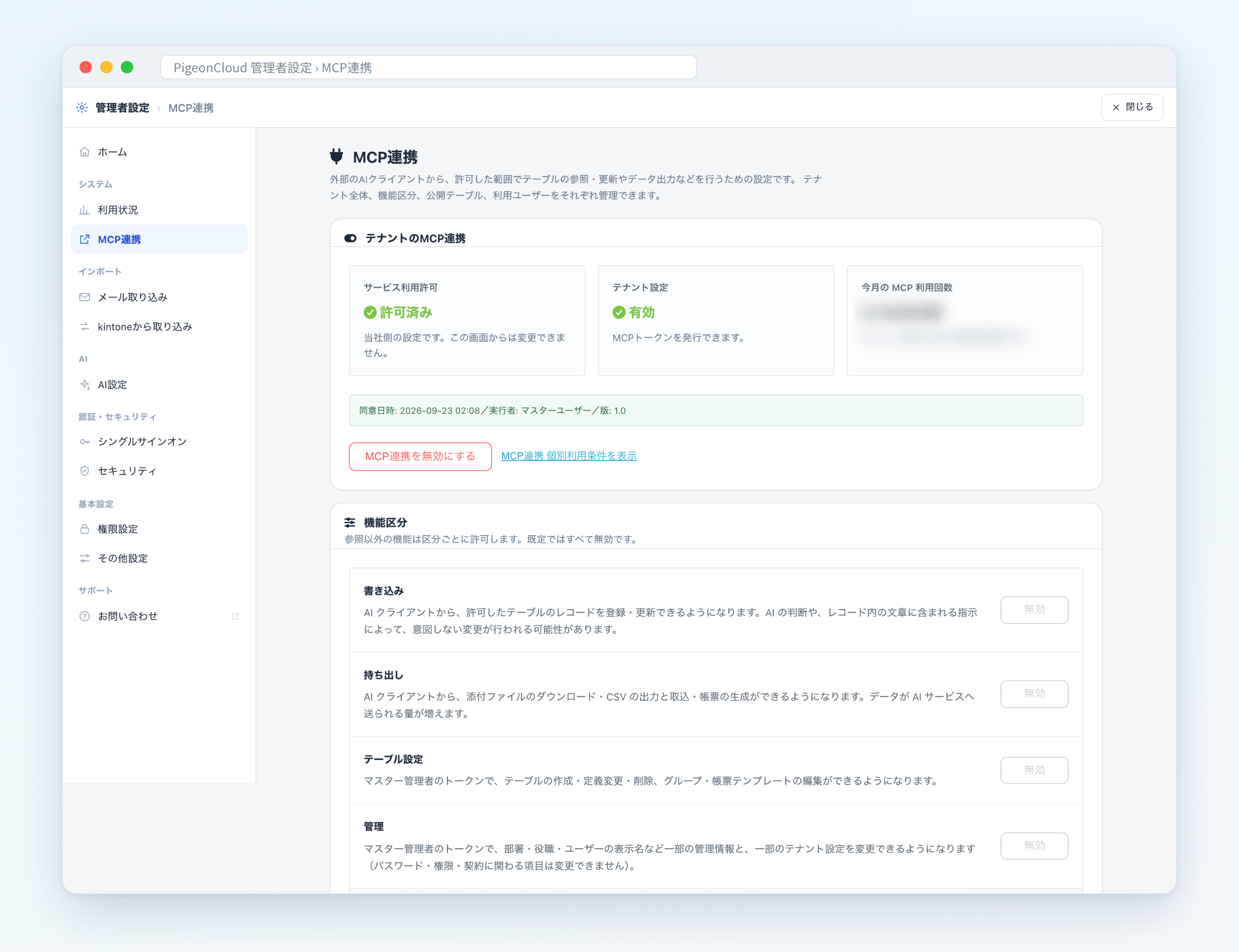Viewport: 1239px width, 952px height.
Task: Open 権限設定 in the sidebar
Action: pos(159,529)
